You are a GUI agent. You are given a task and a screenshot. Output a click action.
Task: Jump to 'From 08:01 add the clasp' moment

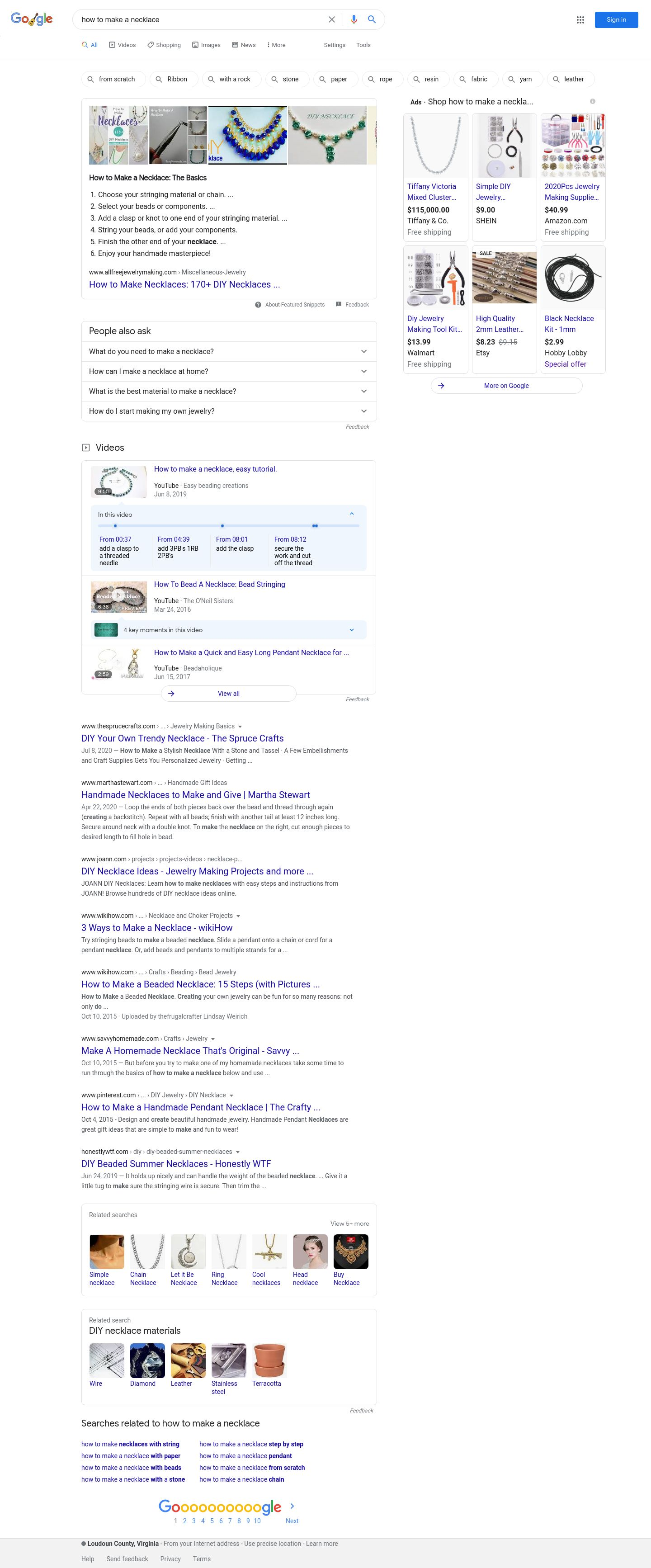point(236,544)
